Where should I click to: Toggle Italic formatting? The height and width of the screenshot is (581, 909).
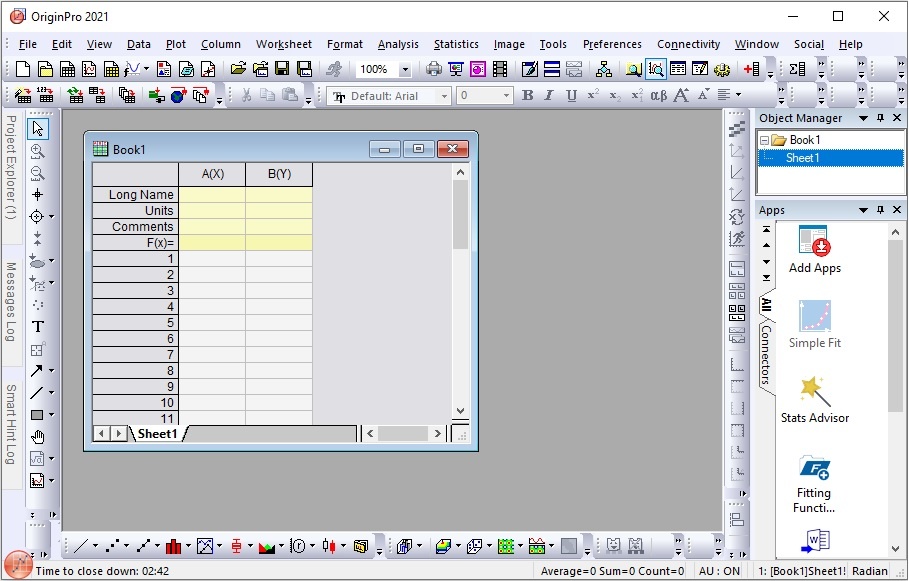coord(549,95)
